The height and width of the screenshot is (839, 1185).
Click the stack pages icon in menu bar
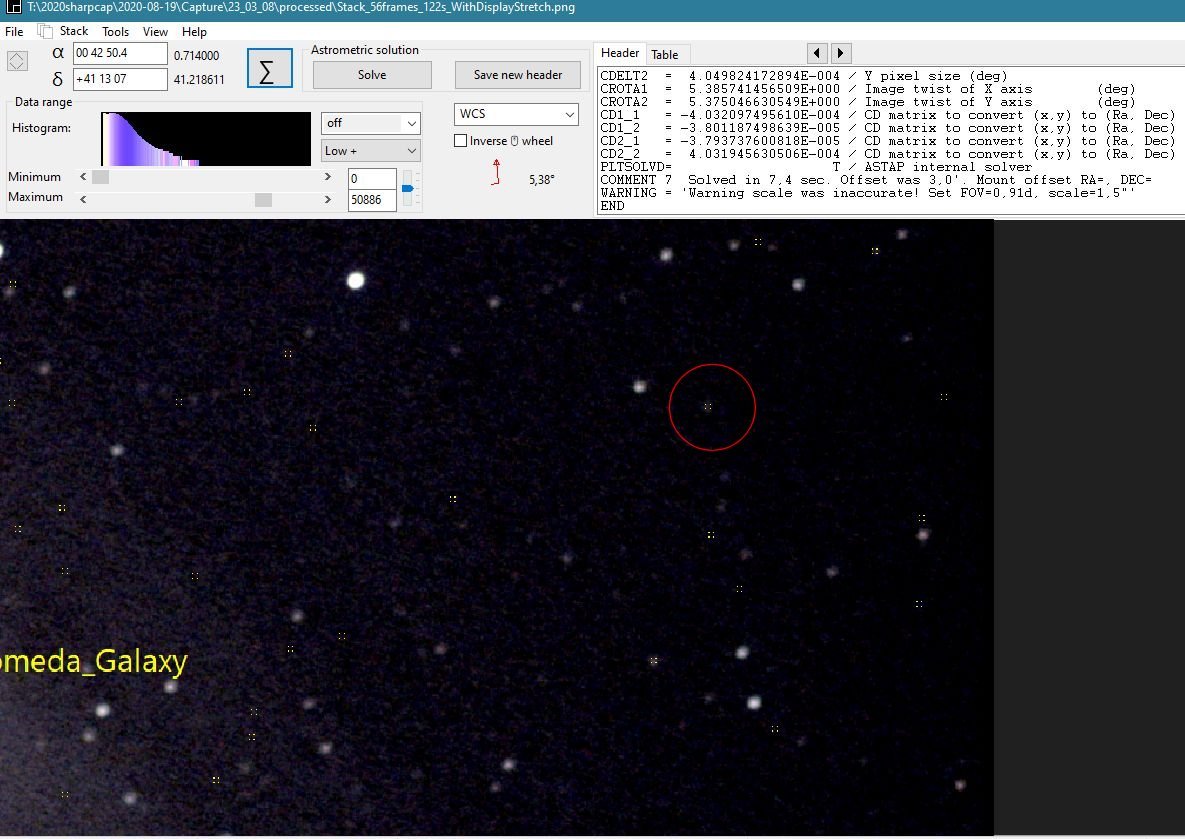[45, 31]
